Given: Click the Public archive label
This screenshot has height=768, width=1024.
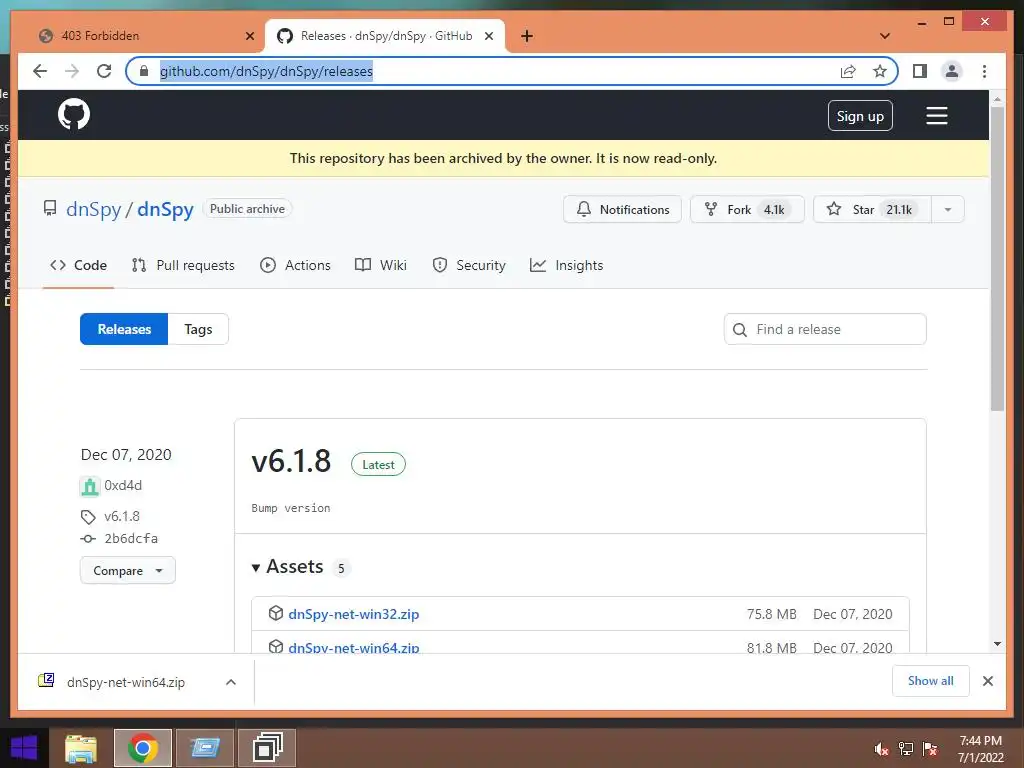Looking at the screenshot, I should click(247, 209).
